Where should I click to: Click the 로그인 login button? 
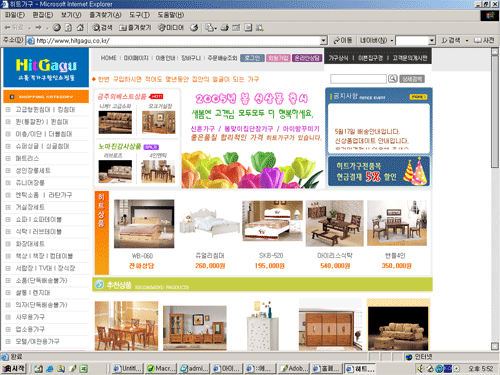coord(252,58)
